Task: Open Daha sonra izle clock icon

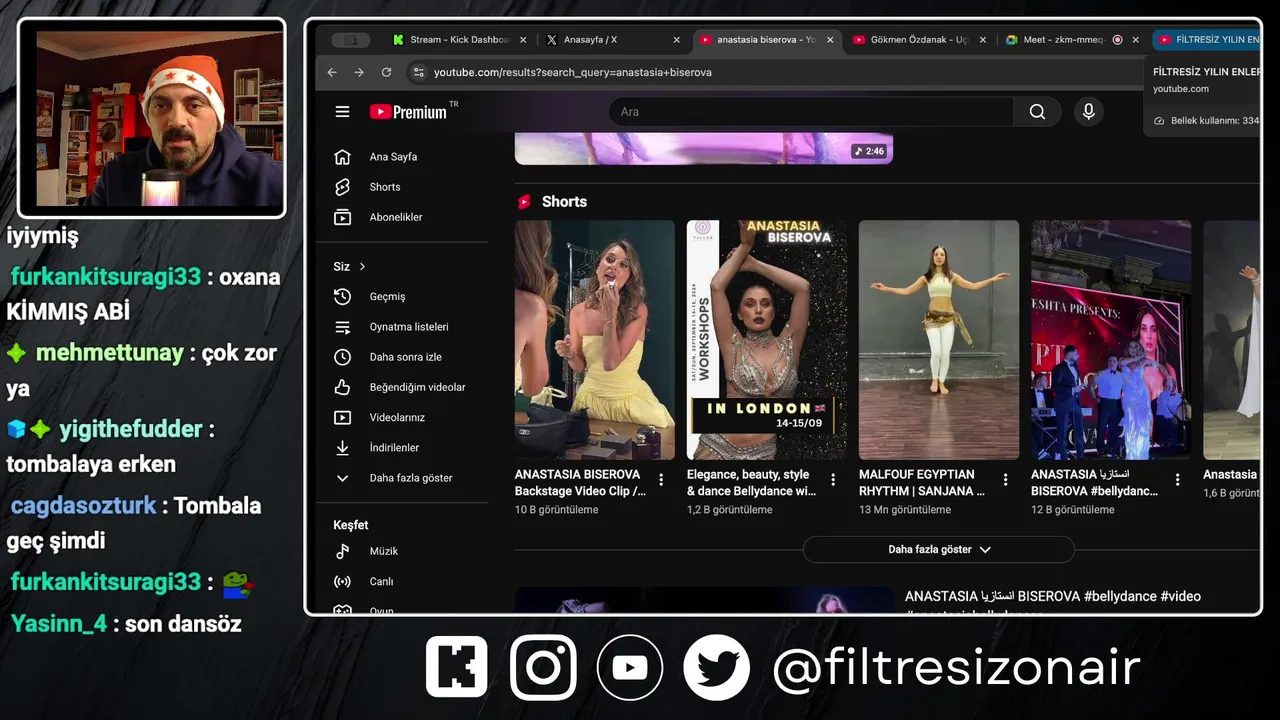Action: click(x=342, y=357)
